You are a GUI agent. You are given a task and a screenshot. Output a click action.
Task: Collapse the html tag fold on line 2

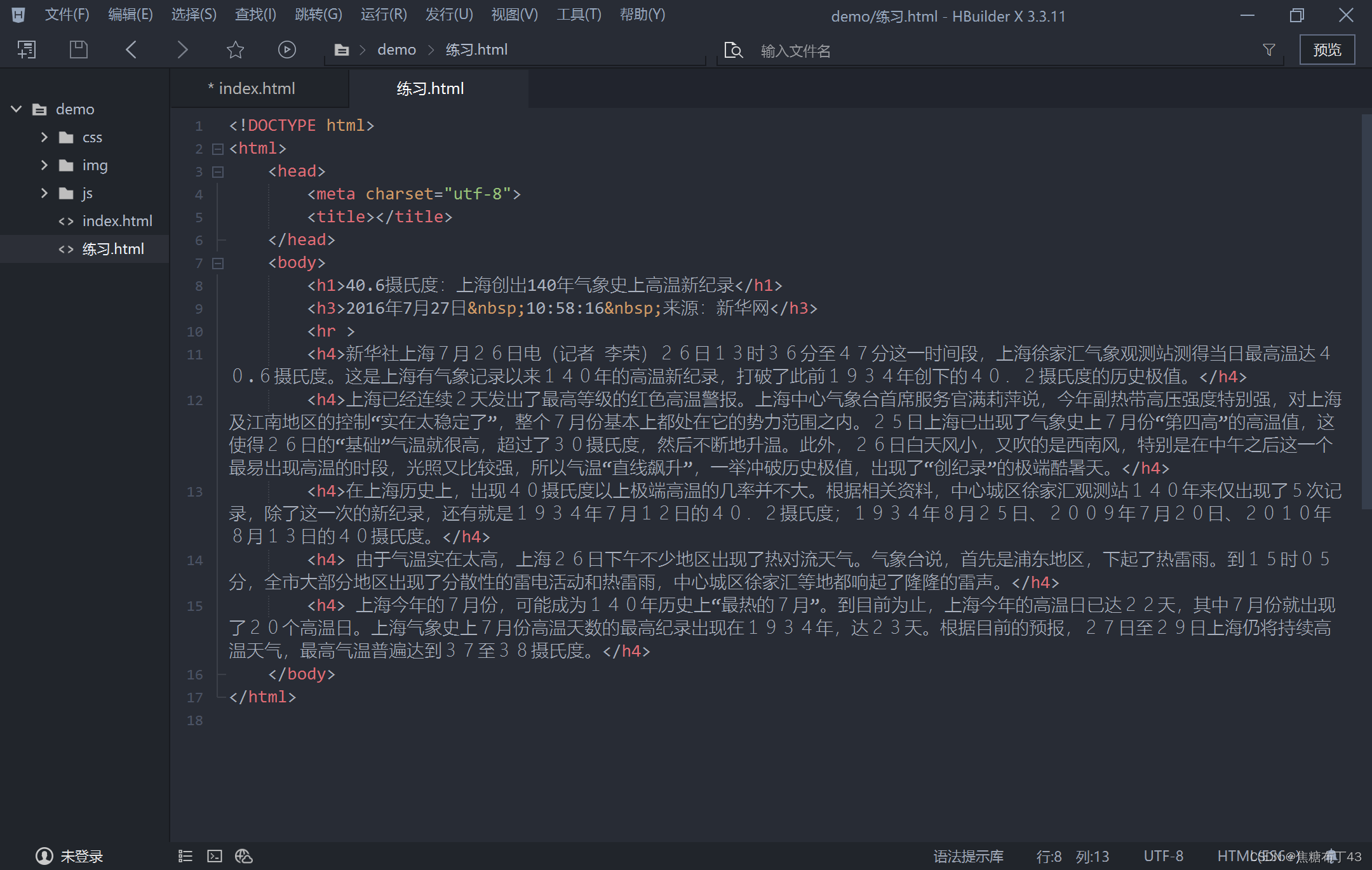[218, 149]
